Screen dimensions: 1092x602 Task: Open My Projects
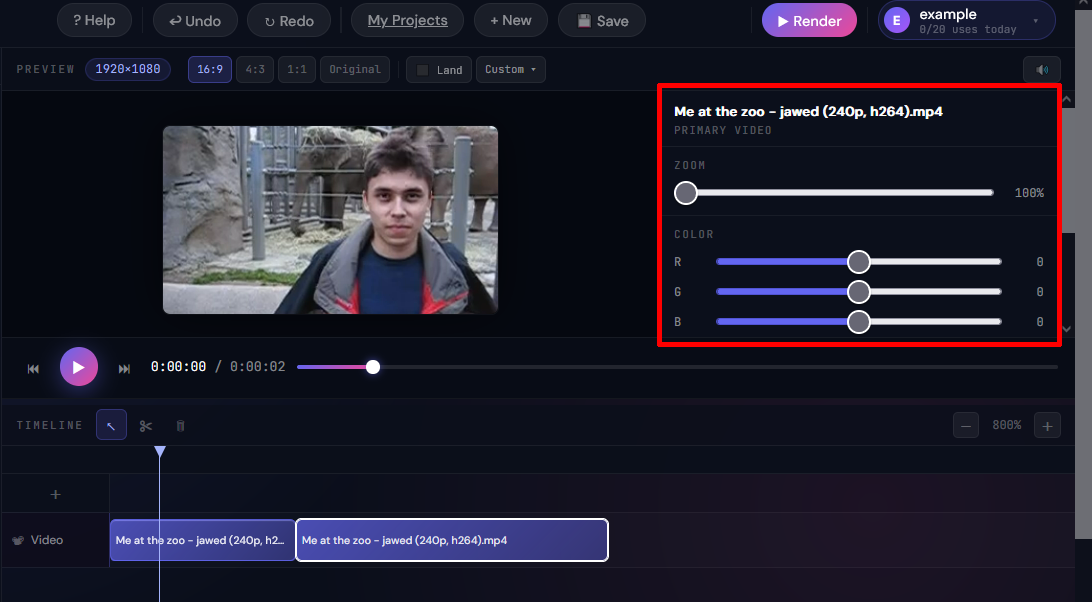pyautogui.click(x=407, y=20)
